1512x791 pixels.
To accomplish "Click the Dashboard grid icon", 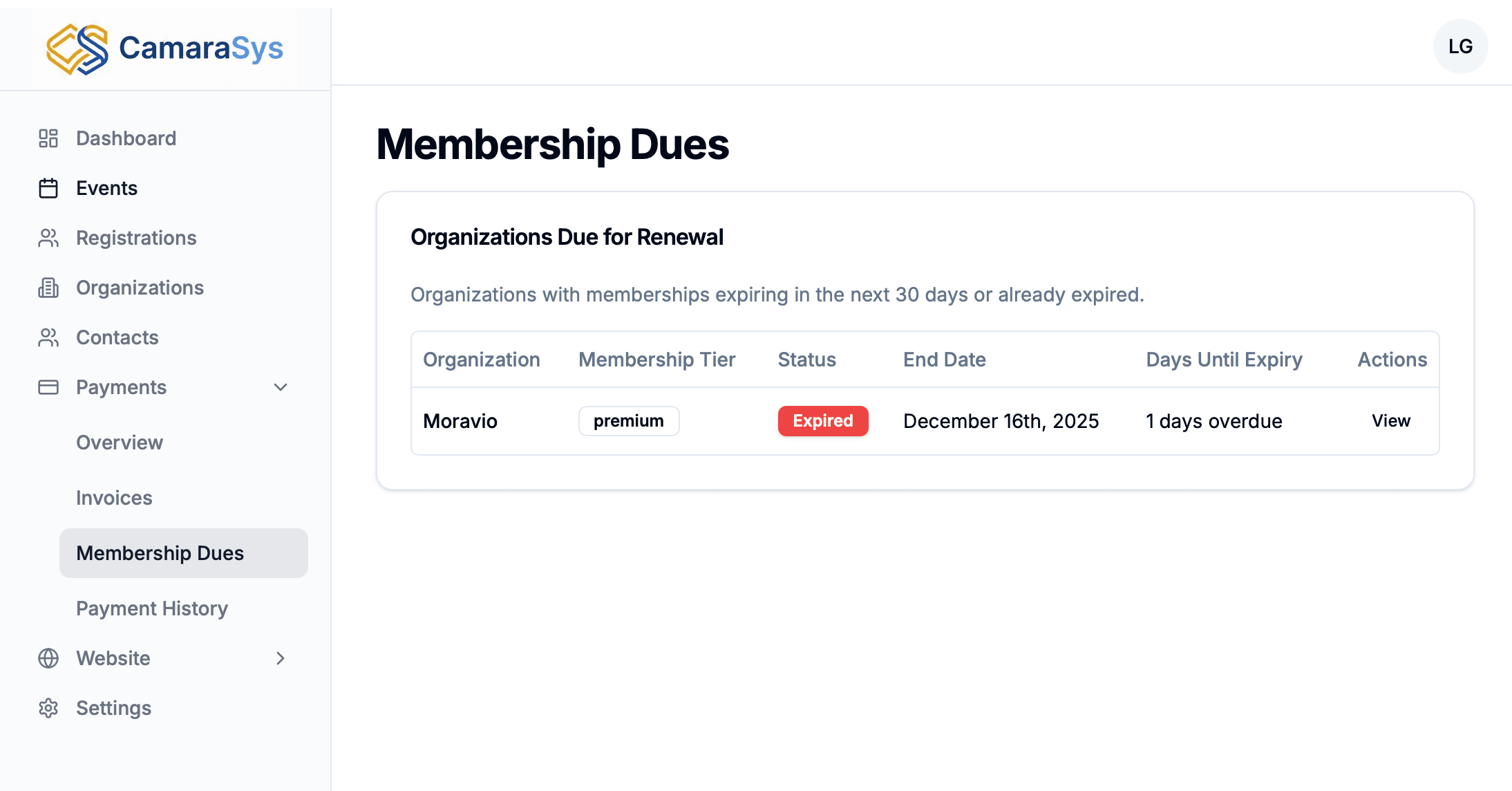I will [x=48, y=138].
